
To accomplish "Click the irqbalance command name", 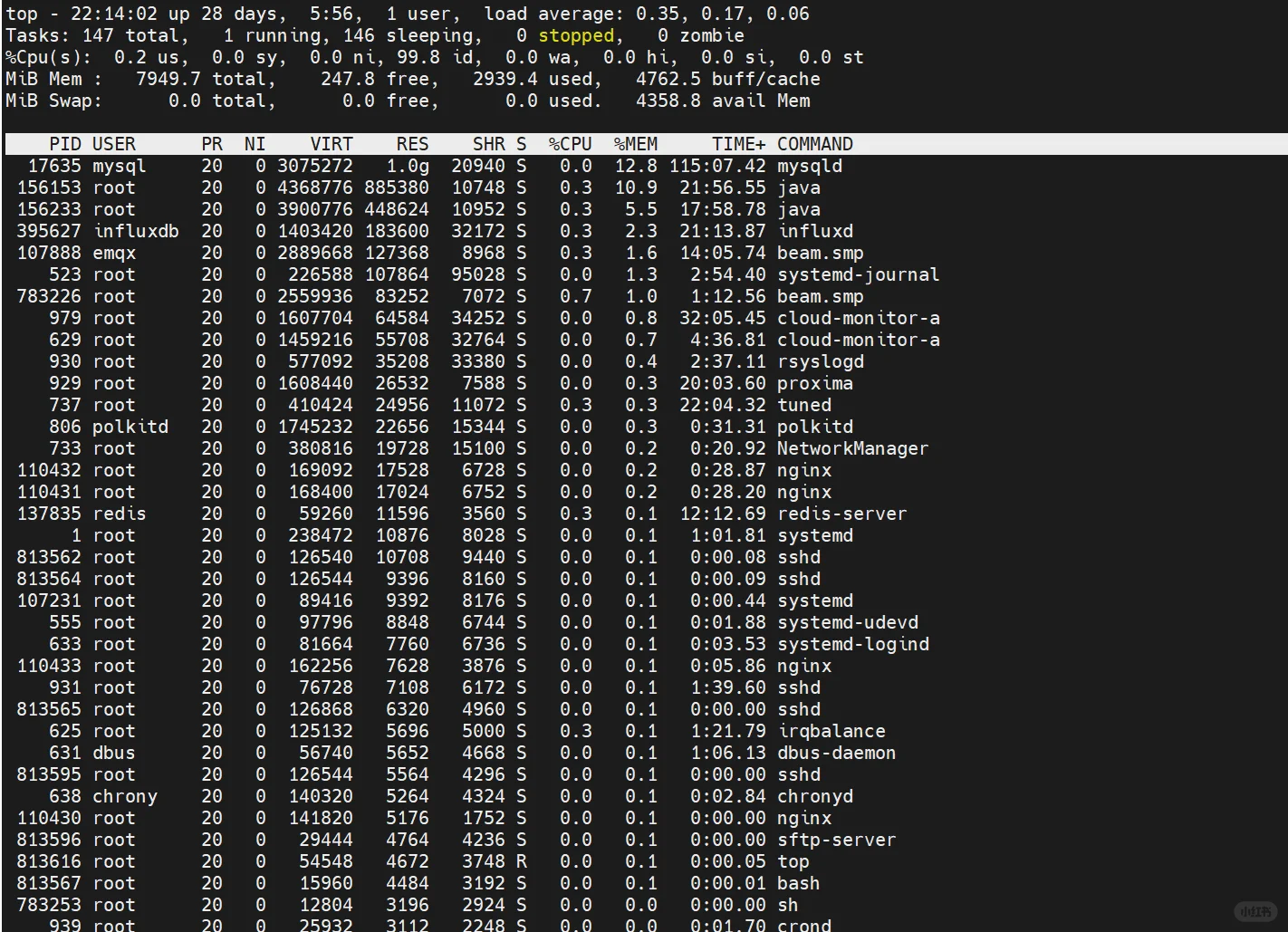I will tap(831, 731).
